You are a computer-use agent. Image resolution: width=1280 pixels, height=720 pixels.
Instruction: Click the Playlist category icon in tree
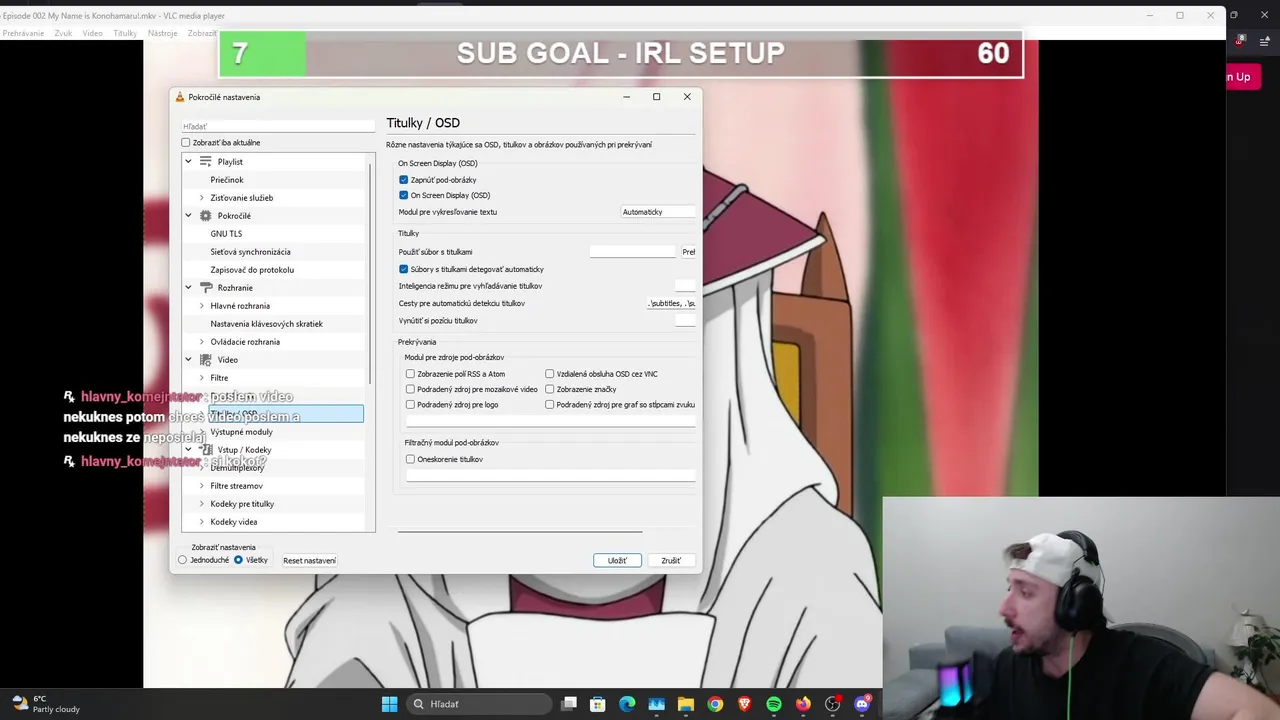[x=206, y=161]
